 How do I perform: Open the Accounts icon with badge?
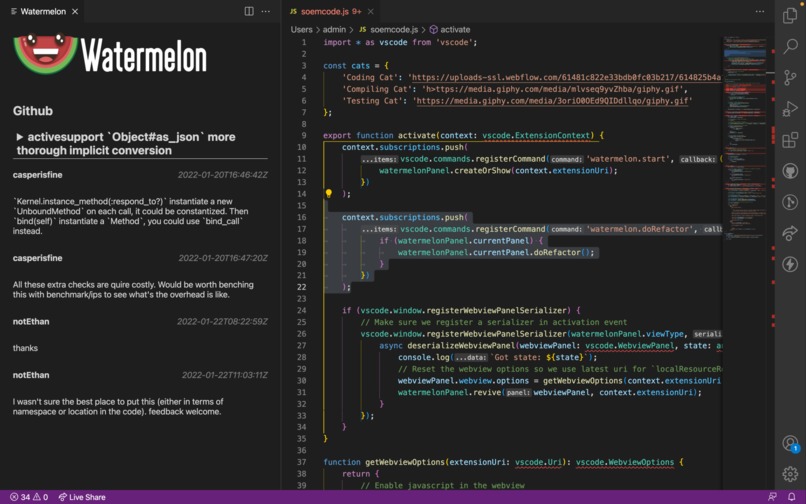pos(790,443)
